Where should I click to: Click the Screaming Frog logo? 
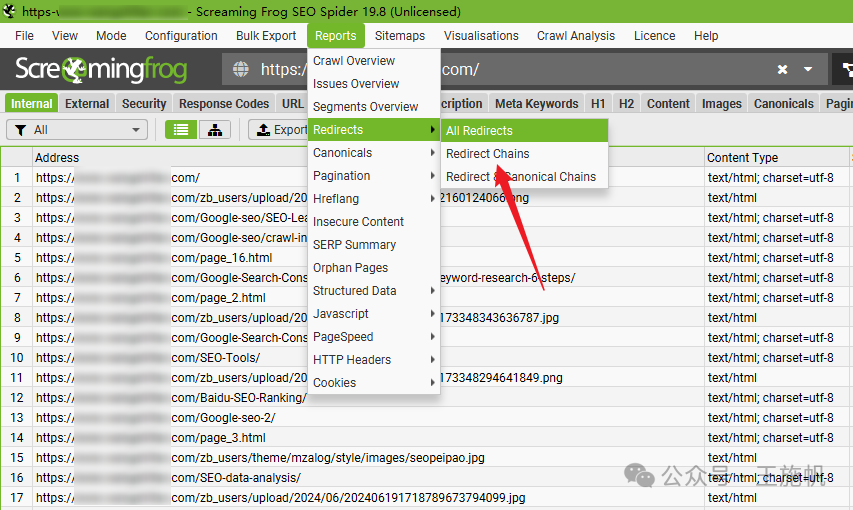point(101,69)
